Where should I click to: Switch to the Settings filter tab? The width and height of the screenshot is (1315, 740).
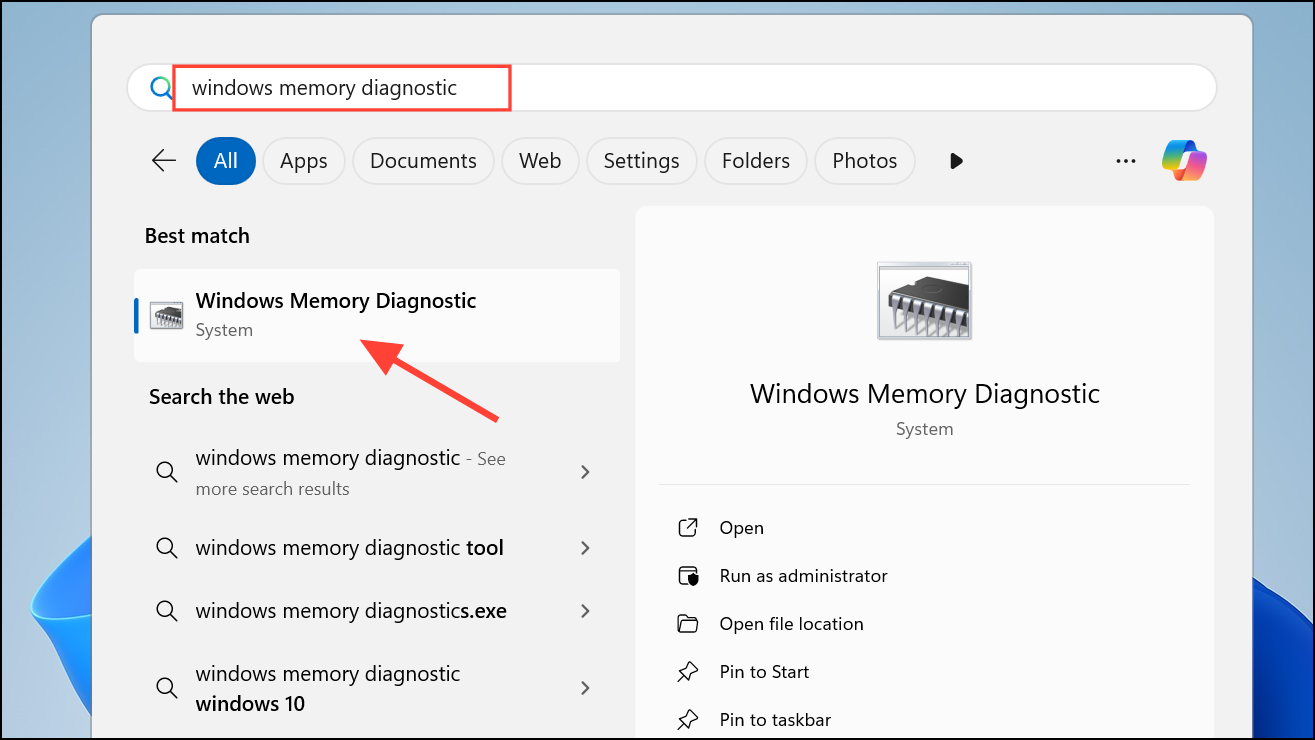(x=641, y=161)
